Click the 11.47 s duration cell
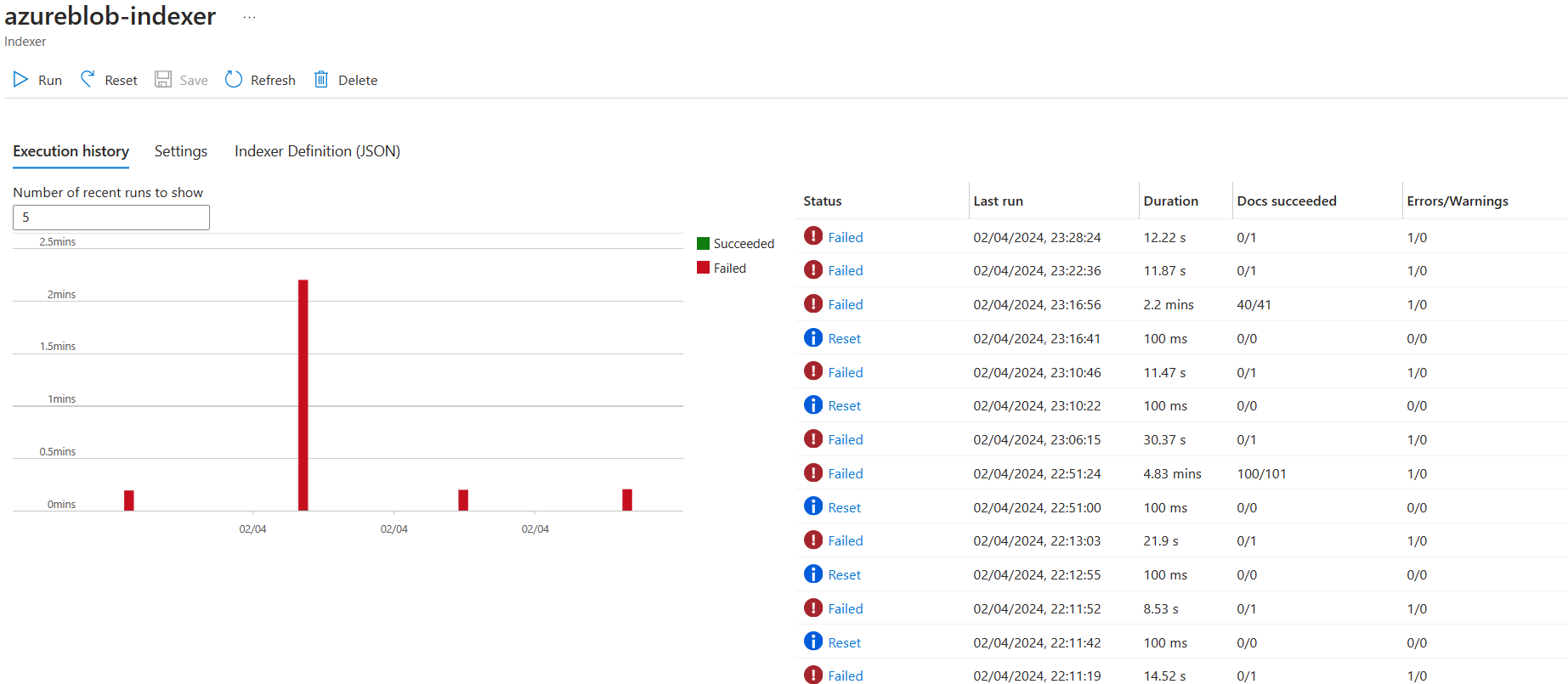Viewport: 1568px width, 684px height. [x=1164, y=373]
